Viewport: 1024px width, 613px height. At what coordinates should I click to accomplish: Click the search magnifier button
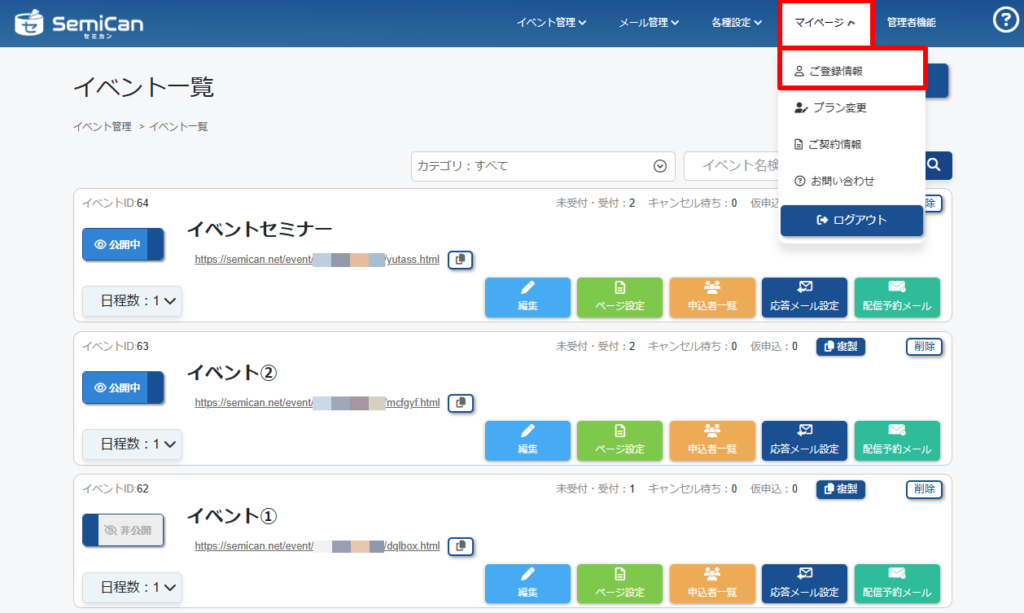[935, 166]
